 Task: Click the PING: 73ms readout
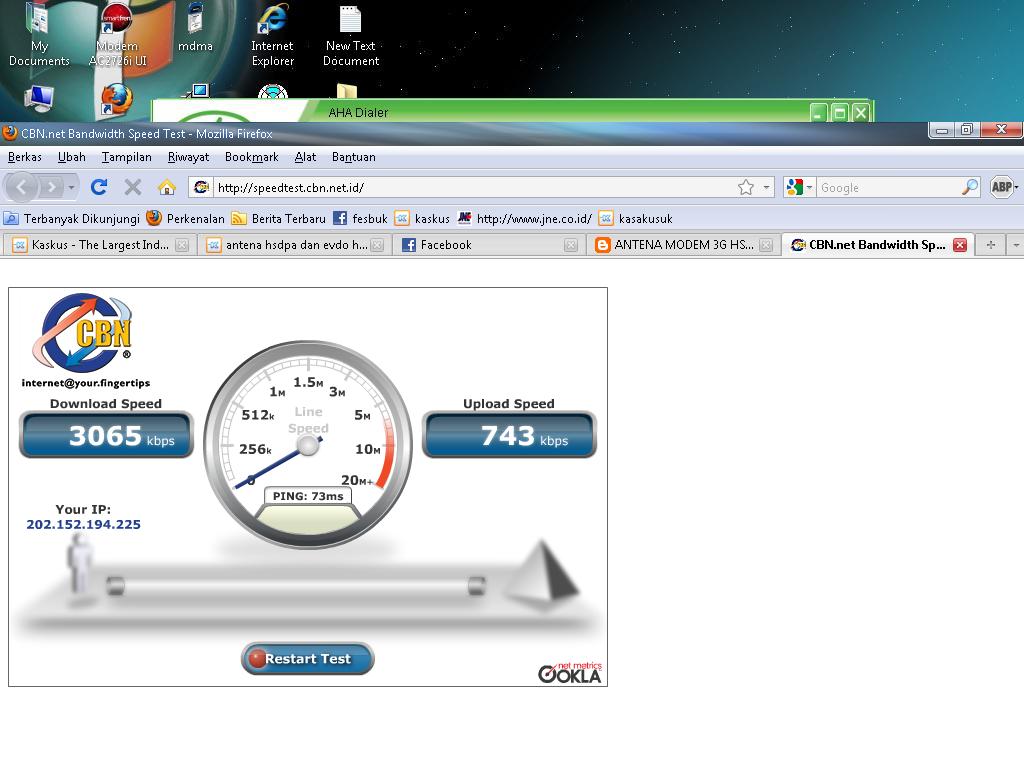pos(308,496)
